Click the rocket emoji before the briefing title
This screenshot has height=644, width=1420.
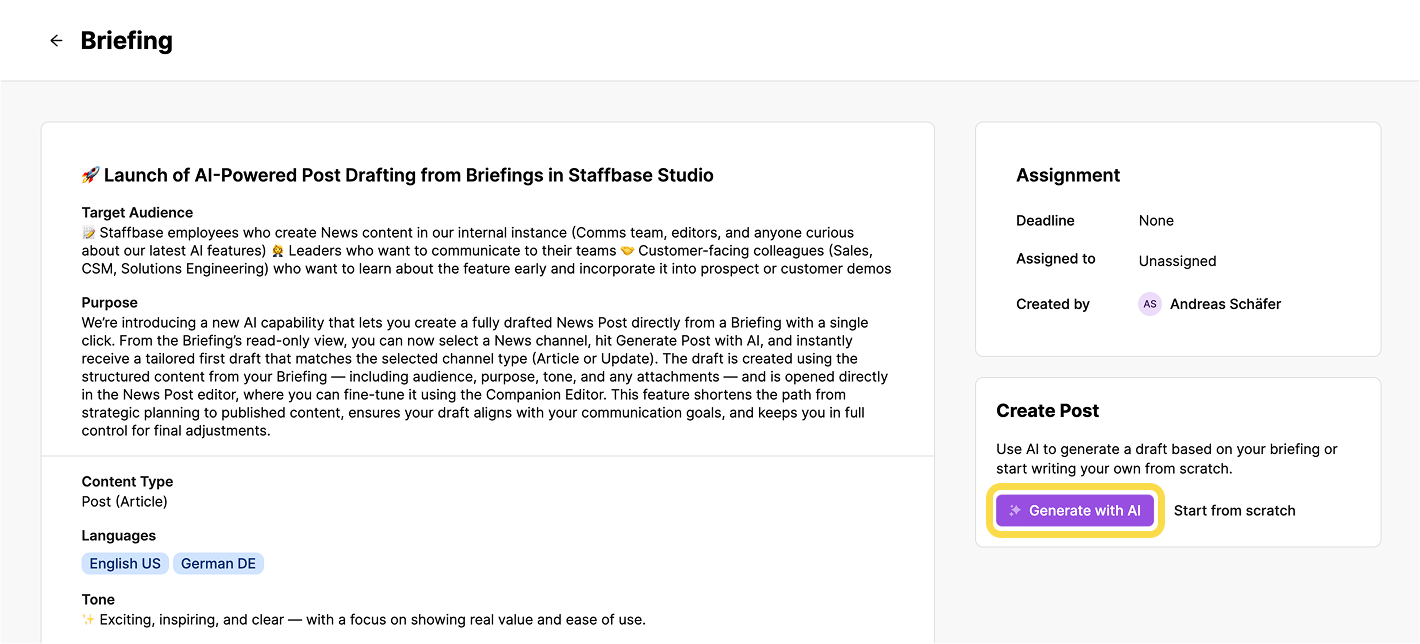coord(90,175)
